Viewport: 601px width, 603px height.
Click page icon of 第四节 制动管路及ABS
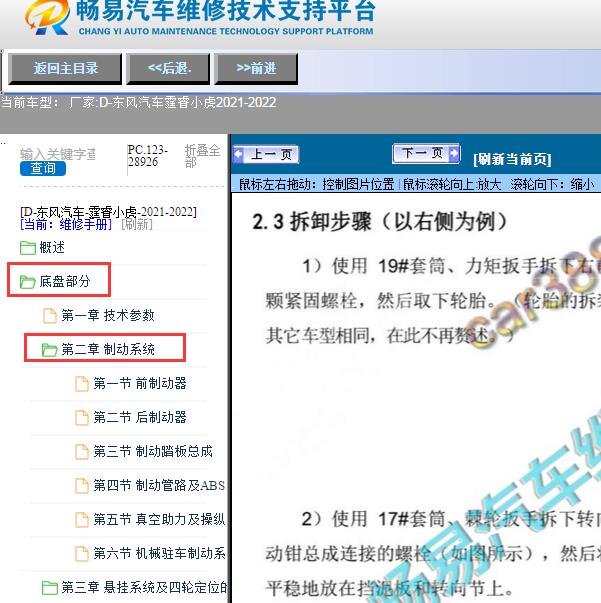(x=82, y=486)
